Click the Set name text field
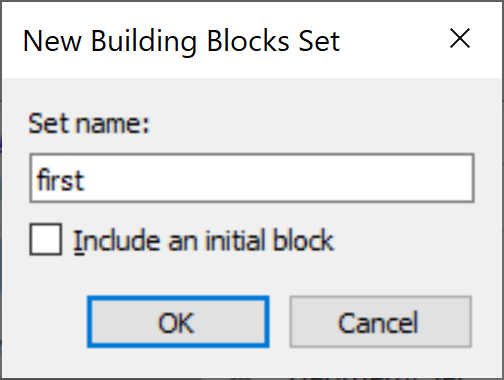Screen dimensions: 504x380 tap(252, 178)
